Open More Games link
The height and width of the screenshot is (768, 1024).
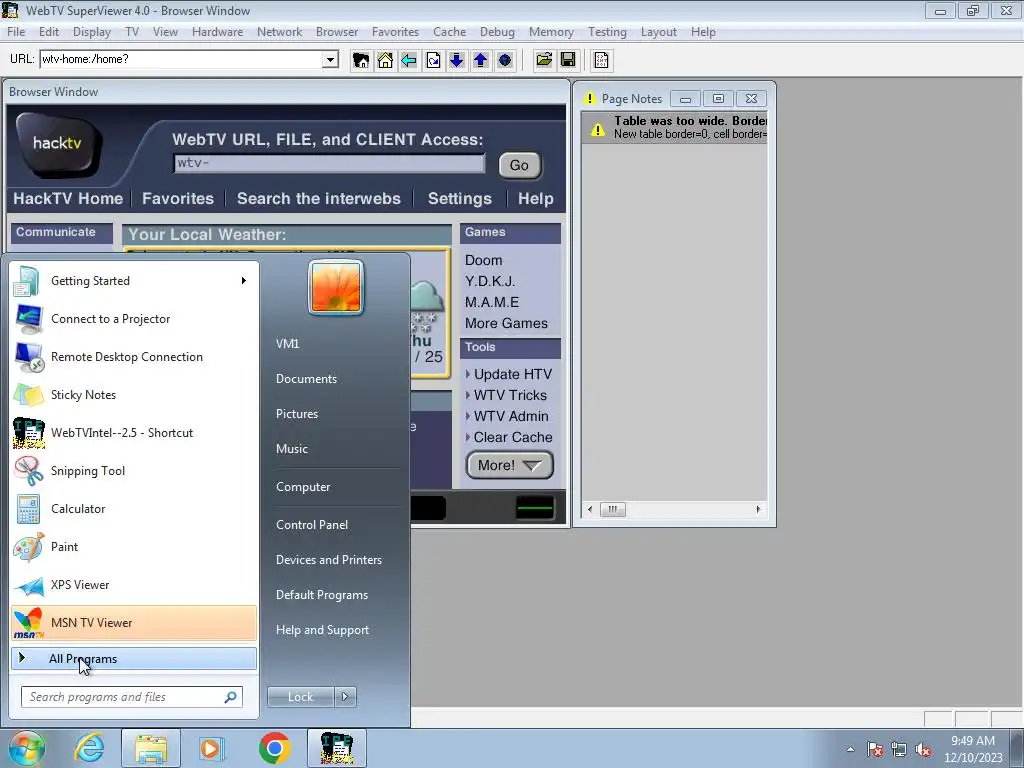click(506, 323)
